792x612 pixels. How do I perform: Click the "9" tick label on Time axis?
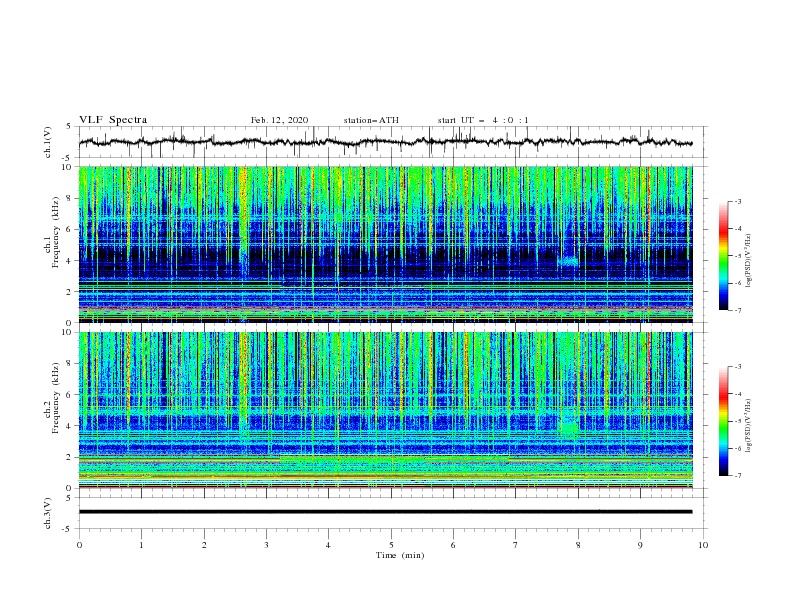[640, 545]
